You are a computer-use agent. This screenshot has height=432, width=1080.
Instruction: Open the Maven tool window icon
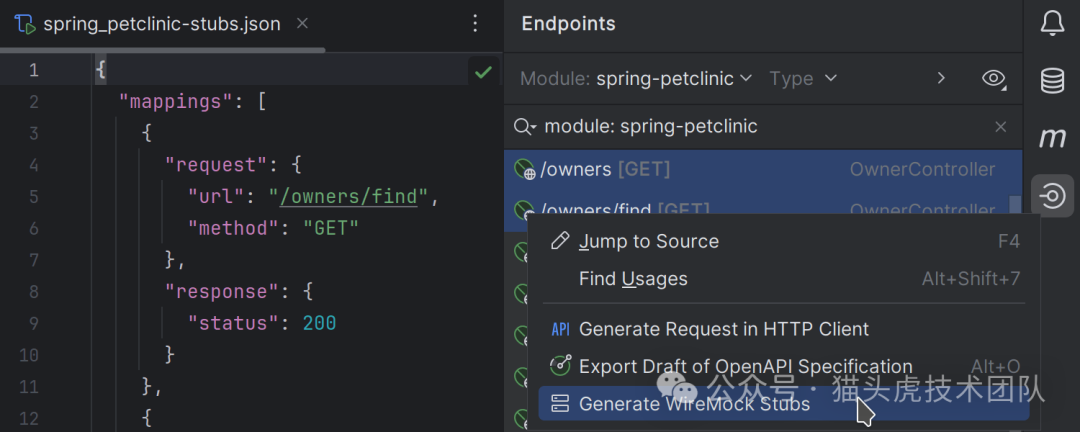(1052, 138)
